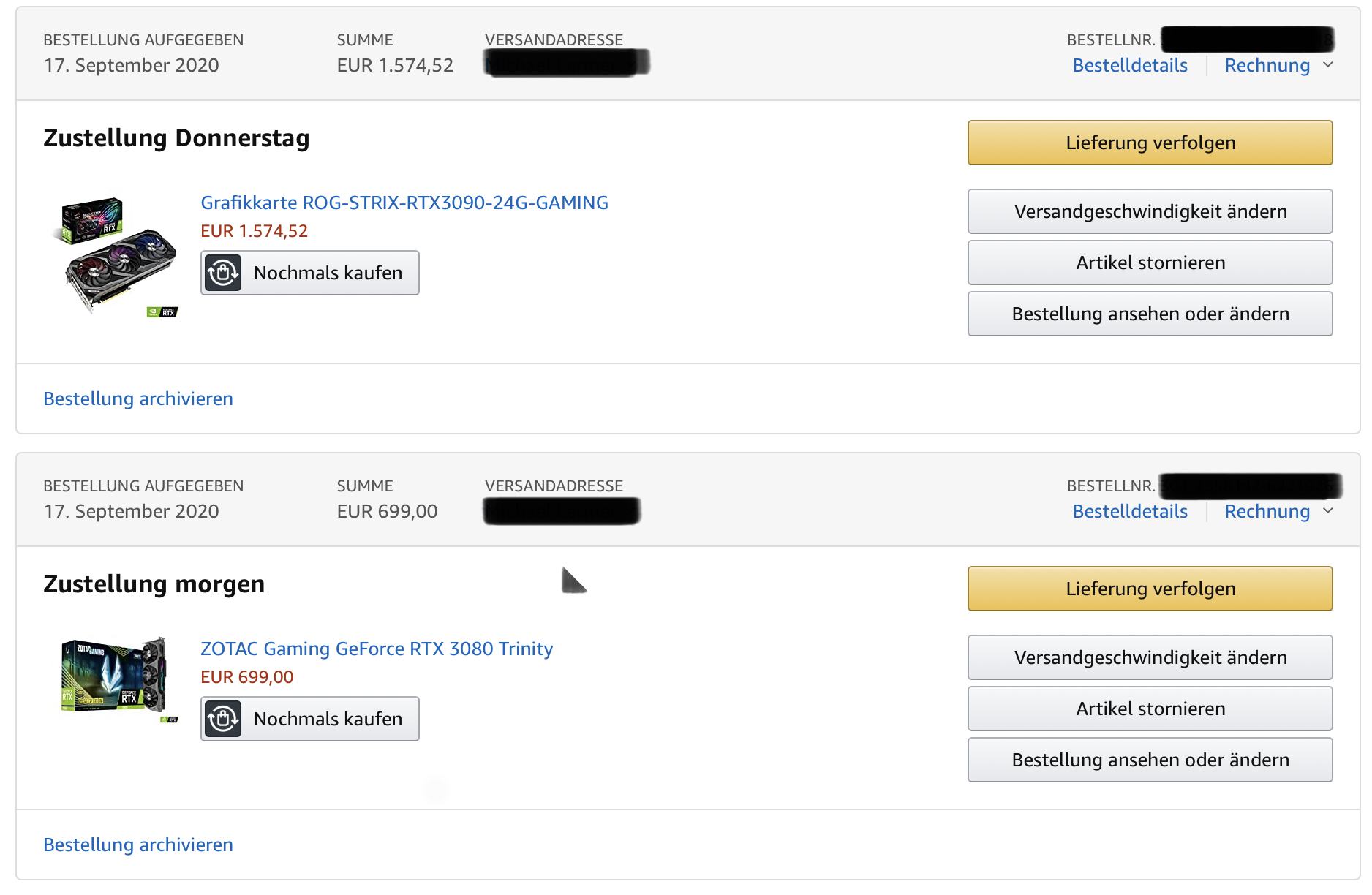Viewport: 1372px width, 895px height.
Task: Open ZOTAC Gaming GeForce RTX 3080 Trinity link
Action: [x=377, y=649]
